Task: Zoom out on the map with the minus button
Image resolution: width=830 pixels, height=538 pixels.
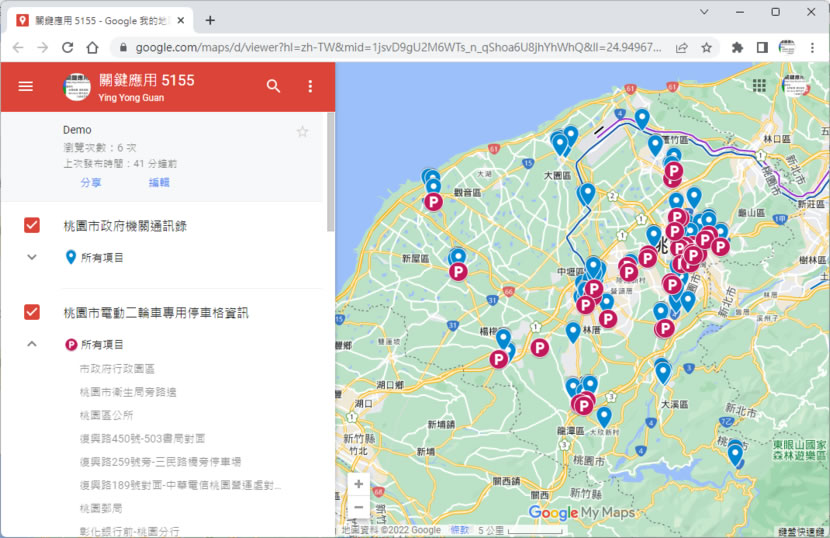Action: pyautogui.click(x=358, y=507)
